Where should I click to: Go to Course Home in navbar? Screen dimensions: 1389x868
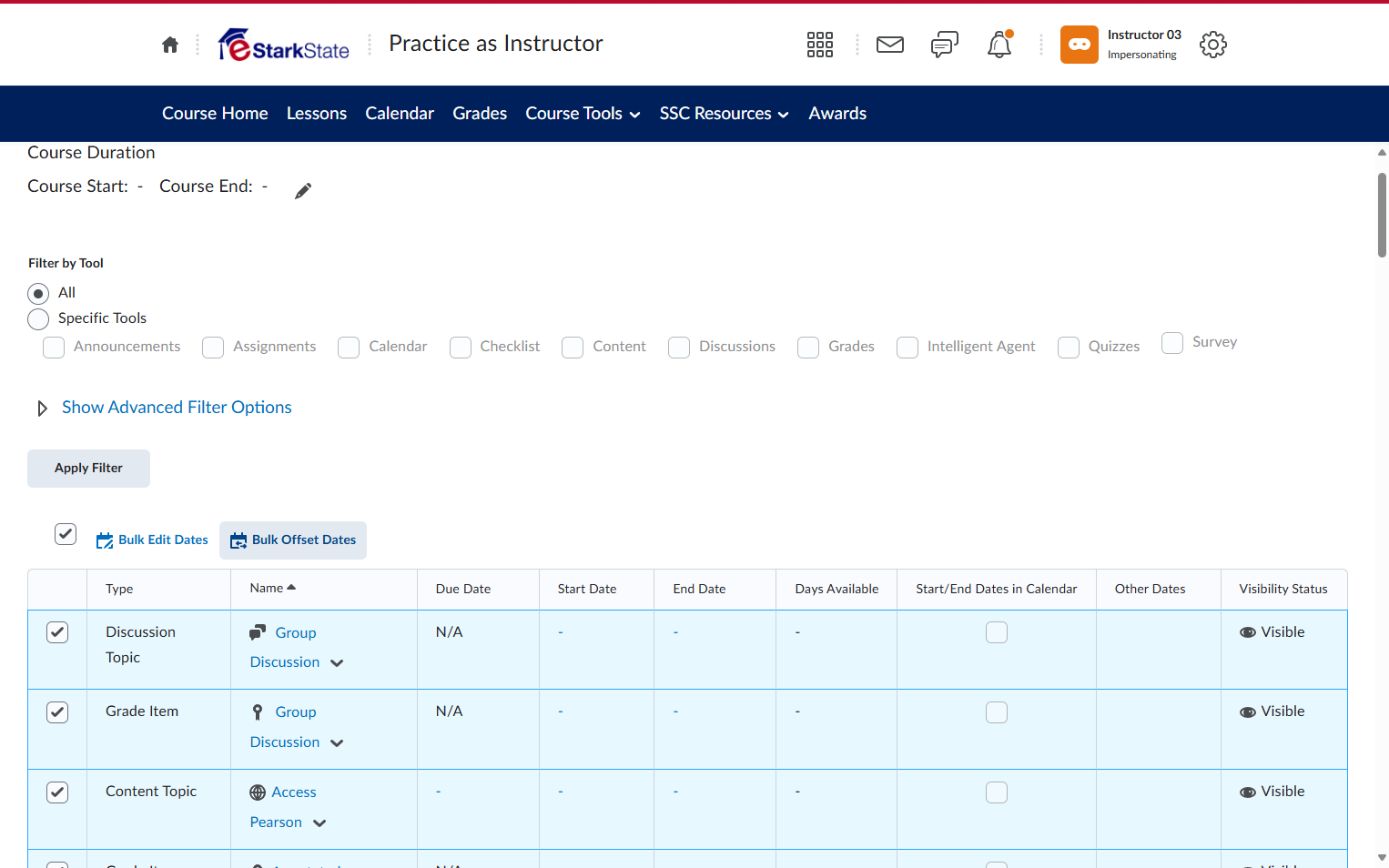point(215,114)
